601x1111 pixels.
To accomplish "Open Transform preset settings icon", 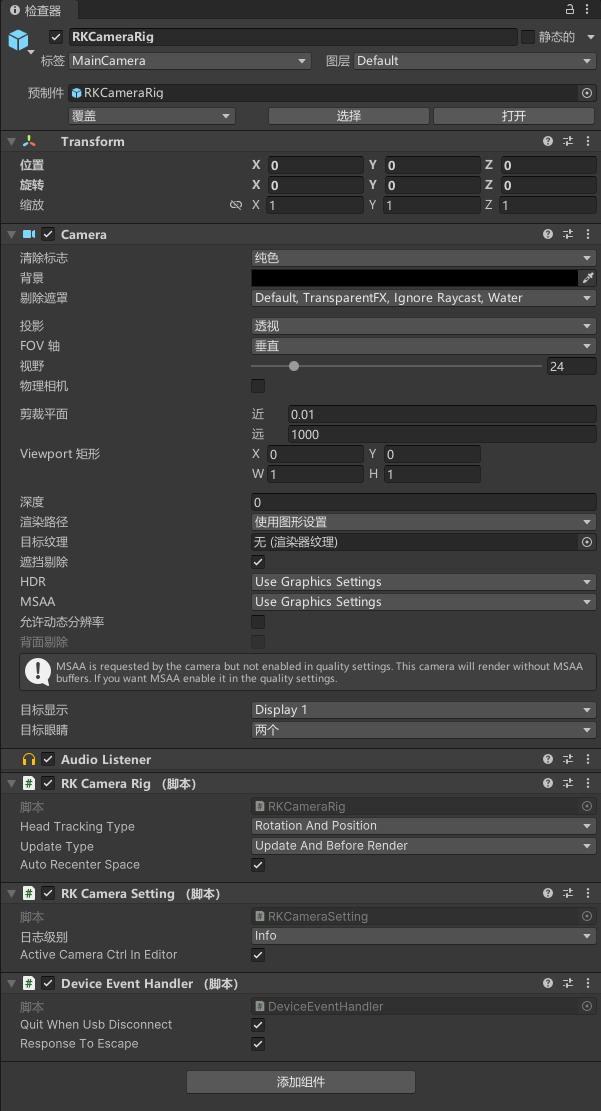I will (568, 141).
